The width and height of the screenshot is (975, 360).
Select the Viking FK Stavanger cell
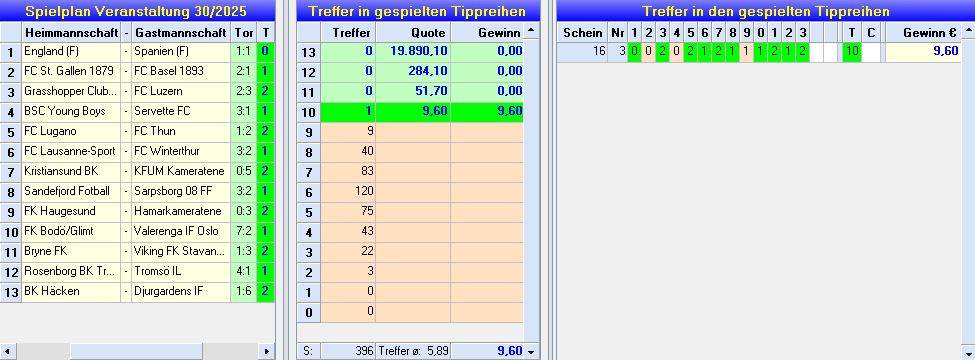coord(181,251)
